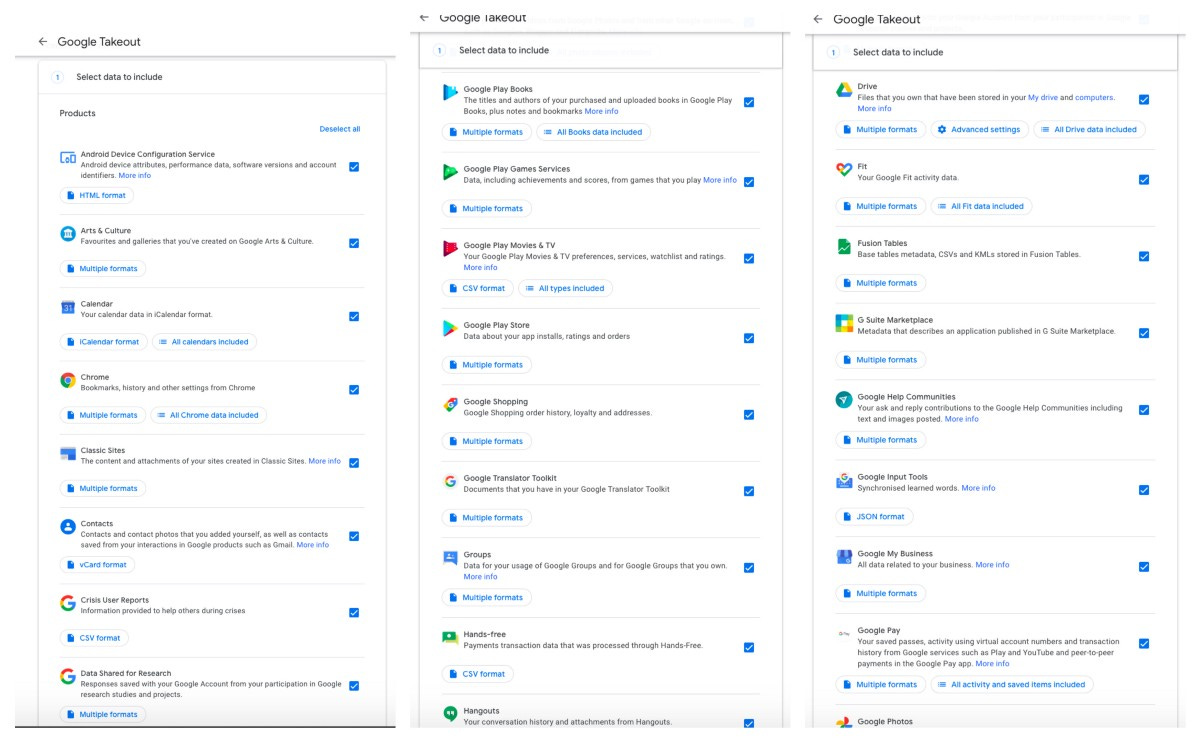This screenshot has width=1200, height=742.
Task: Open Drive Advanced settings
Action: point(979,129)
